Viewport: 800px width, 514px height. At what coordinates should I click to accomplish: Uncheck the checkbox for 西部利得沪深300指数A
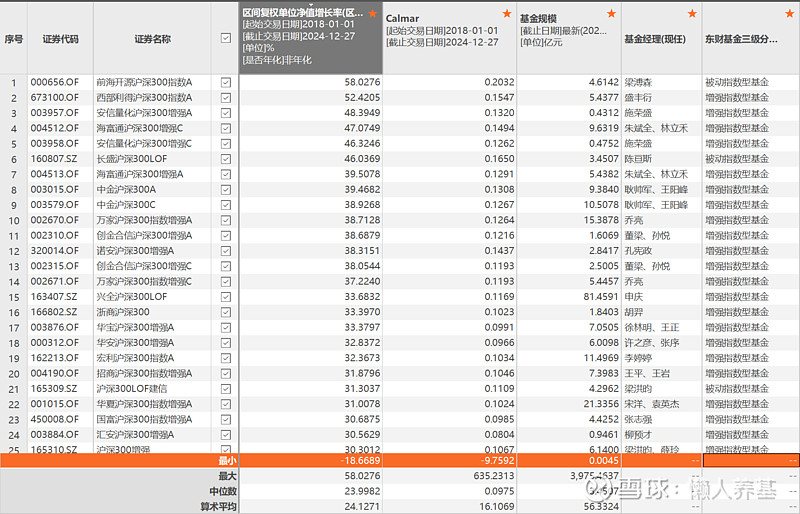click(x=226, y=97)
